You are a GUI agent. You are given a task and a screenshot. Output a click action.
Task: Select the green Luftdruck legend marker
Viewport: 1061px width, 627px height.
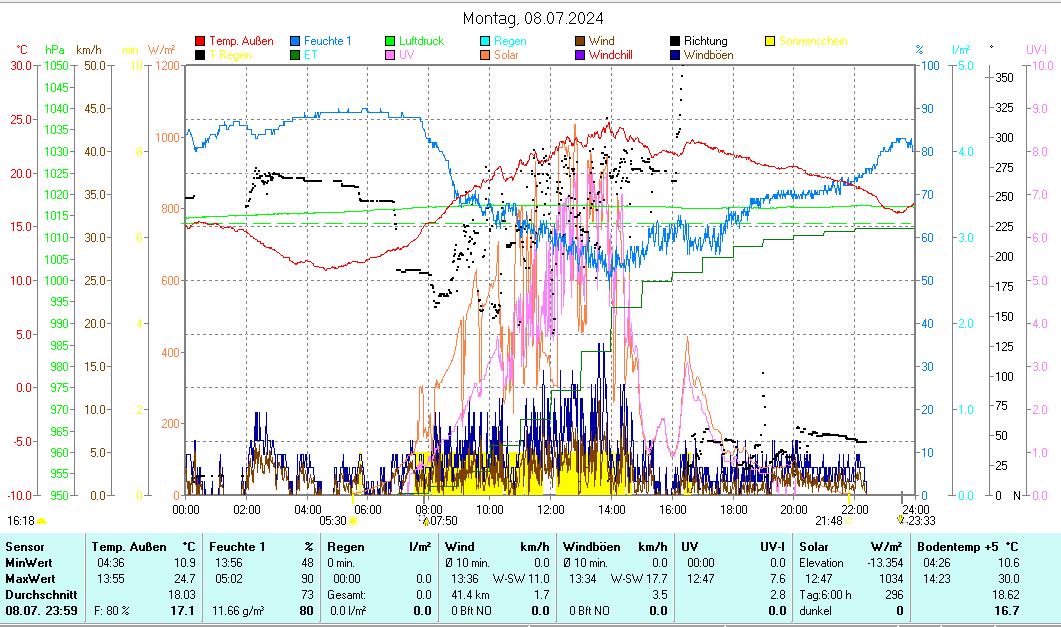point(390,41)
